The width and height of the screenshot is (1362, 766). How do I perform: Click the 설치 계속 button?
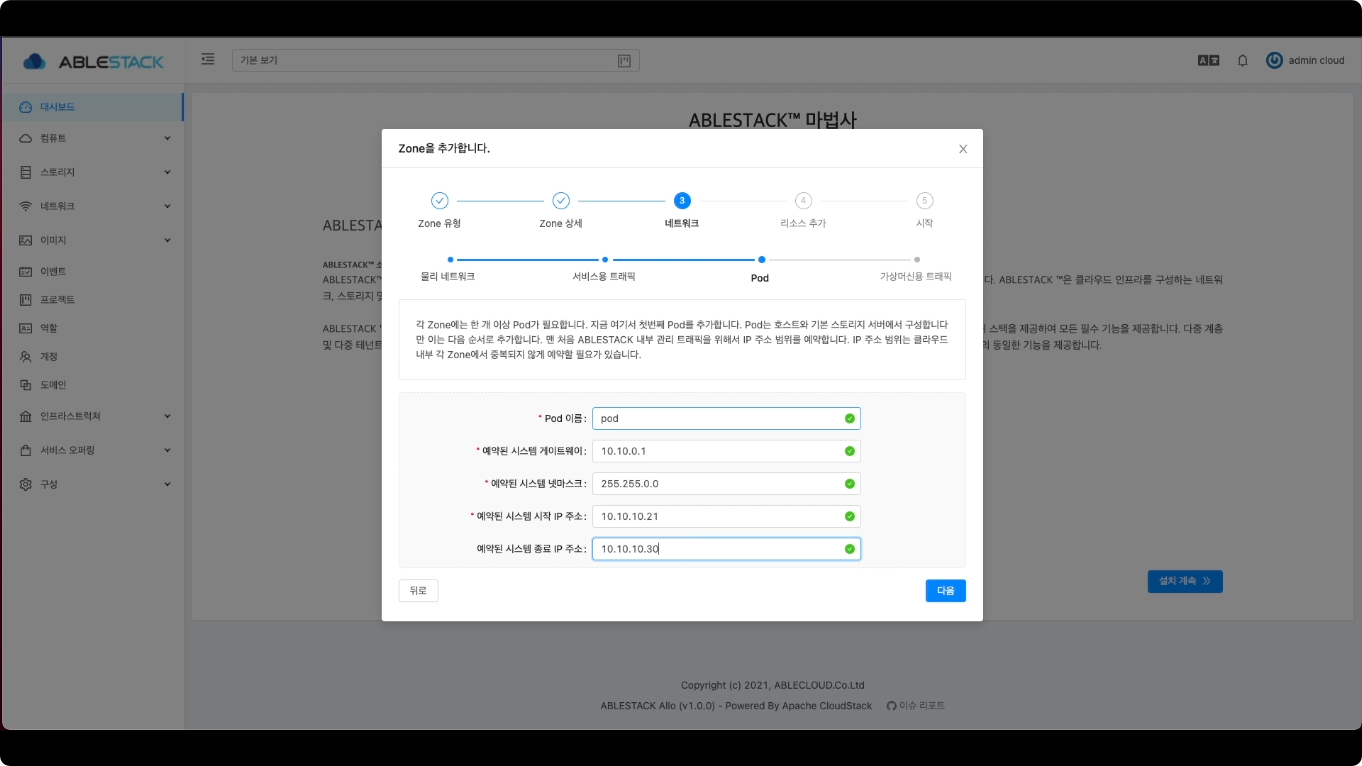pos(1185,581)
